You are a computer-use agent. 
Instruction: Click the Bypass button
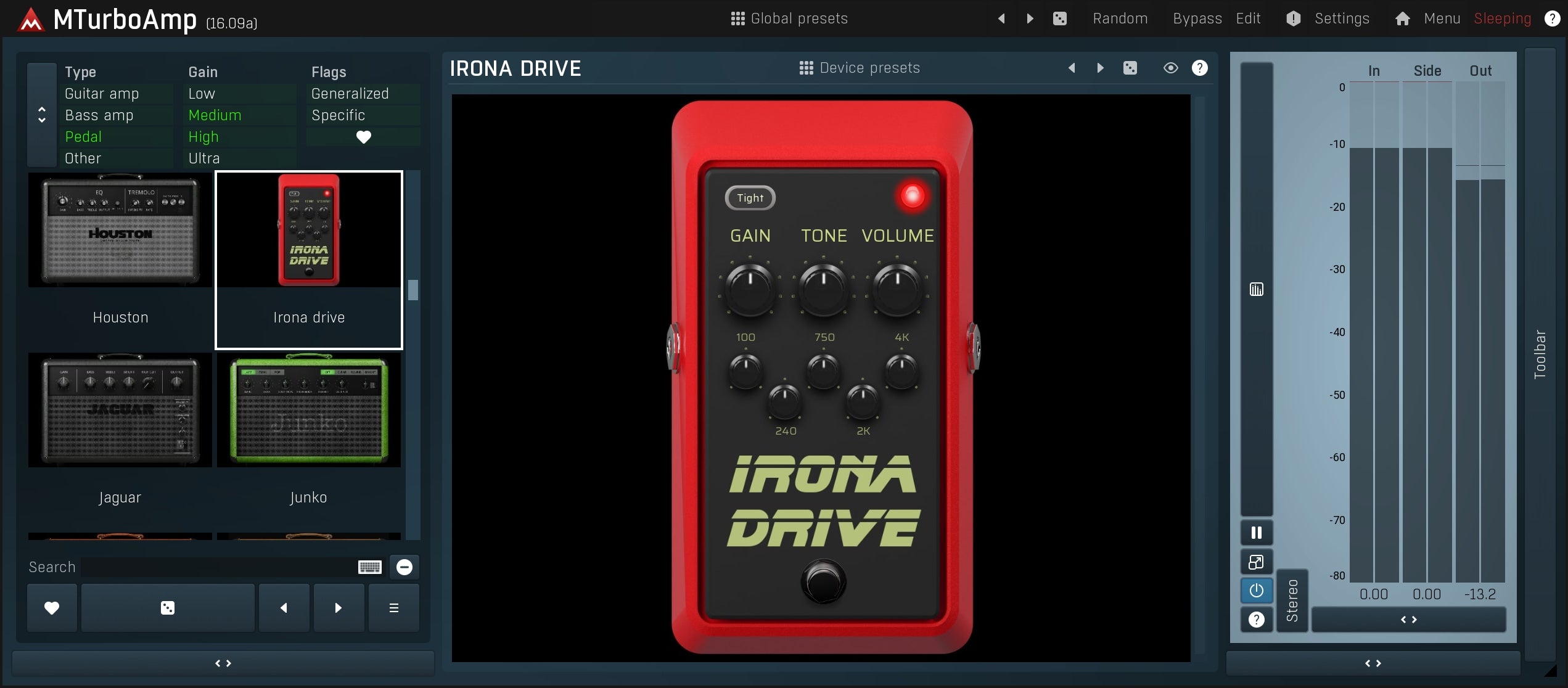click(x=1197, y=18)
